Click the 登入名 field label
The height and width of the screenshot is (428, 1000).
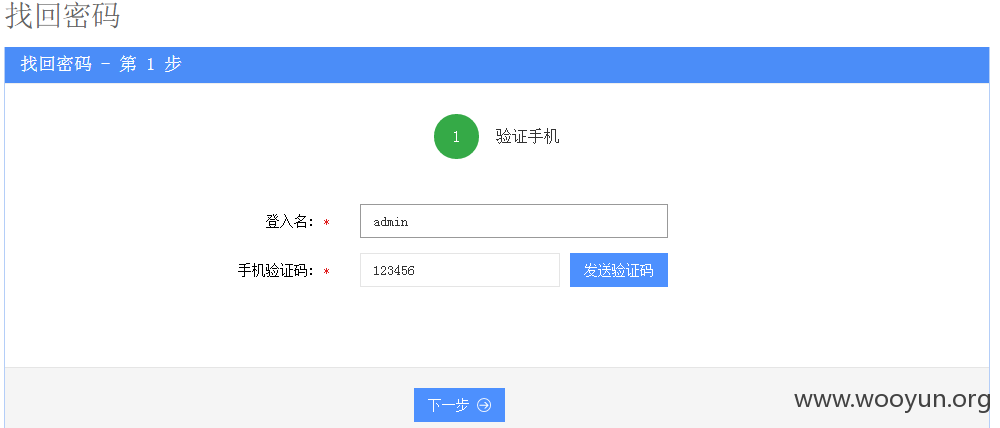pos(290,221)
